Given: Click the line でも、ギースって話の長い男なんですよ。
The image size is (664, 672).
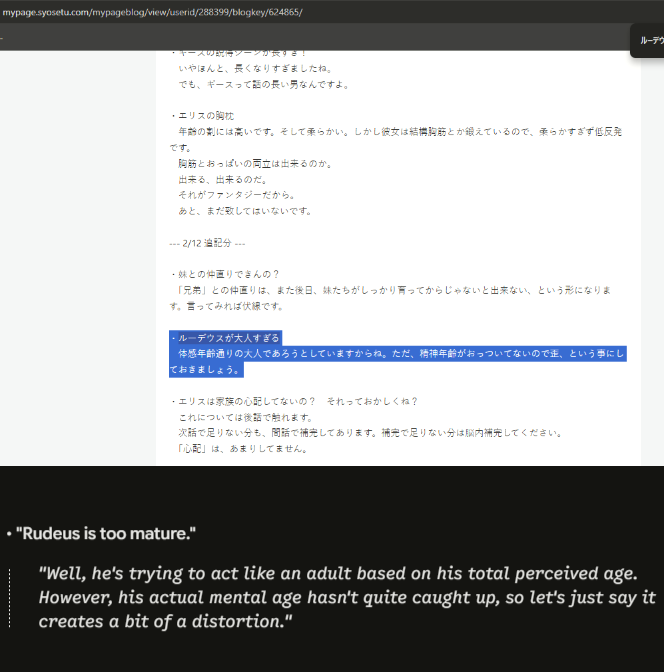Looking at the screenshot, I should (264, 84).
